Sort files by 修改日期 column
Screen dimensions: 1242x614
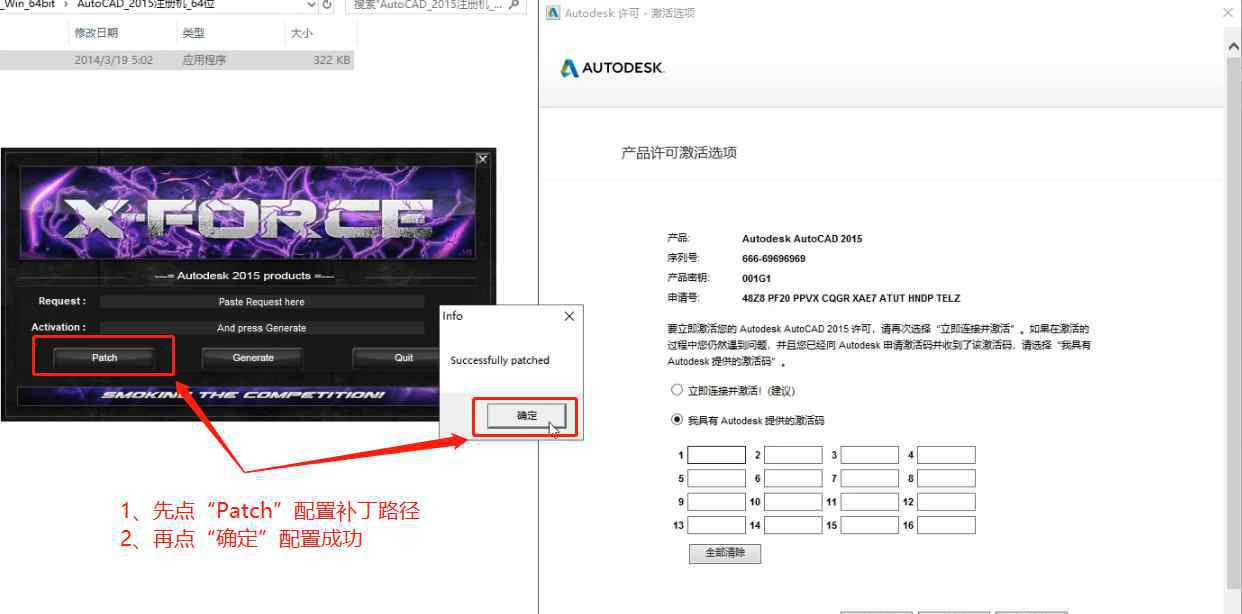pos(96,33)
